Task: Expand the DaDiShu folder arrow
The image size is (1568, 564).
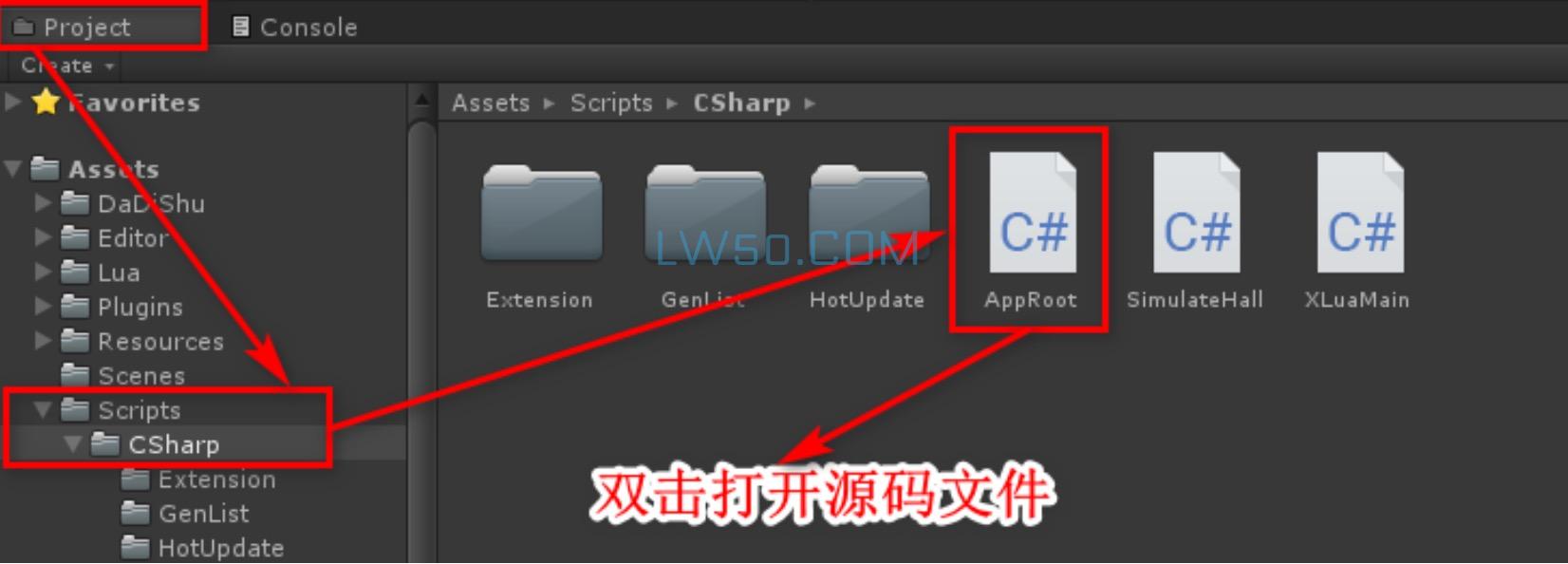Action: click(x=43, y=203)
